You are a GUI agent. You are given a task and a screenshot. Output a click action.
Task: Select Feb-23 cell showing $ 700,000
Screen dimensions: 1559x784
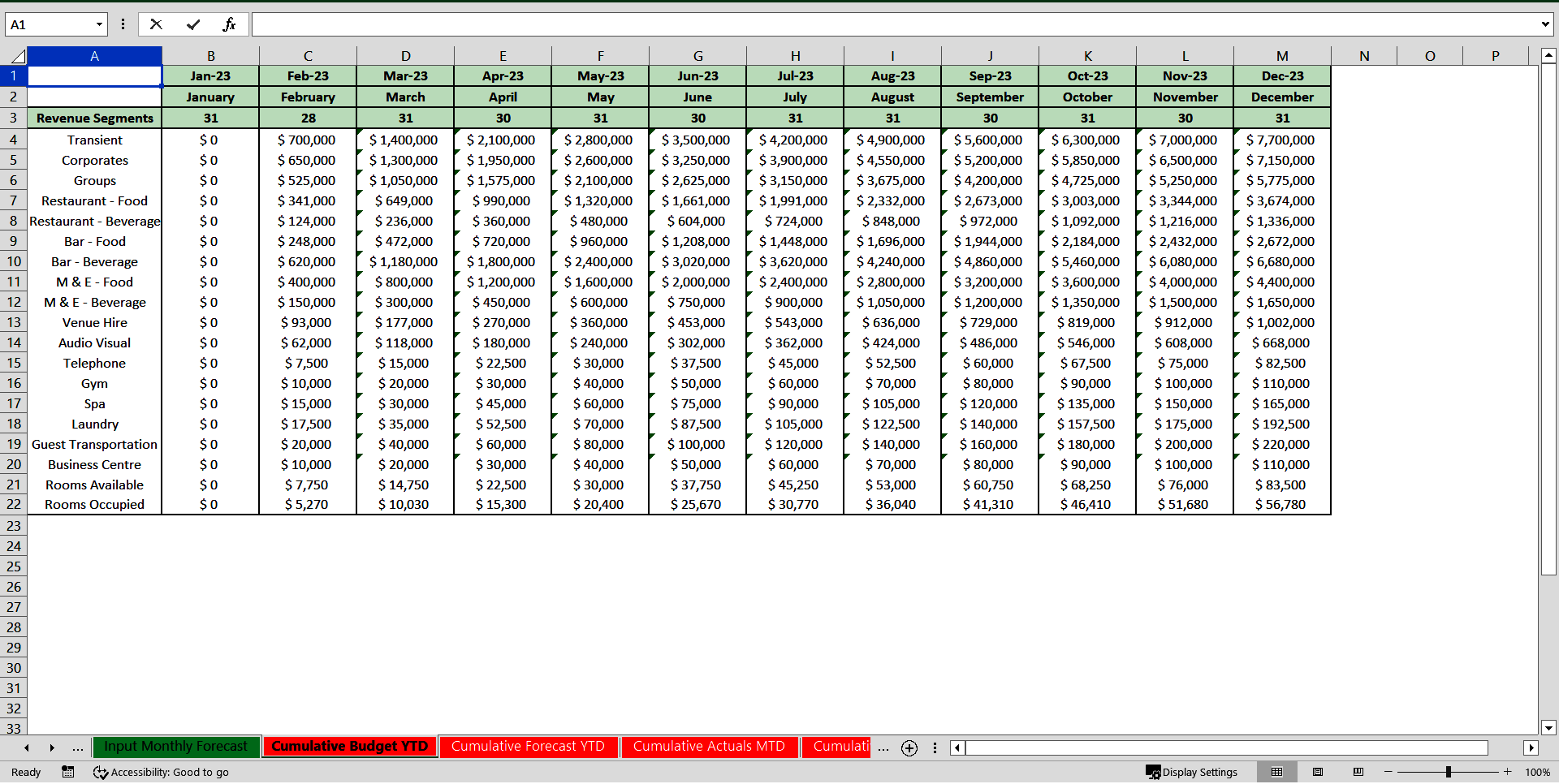click(308, 140)
